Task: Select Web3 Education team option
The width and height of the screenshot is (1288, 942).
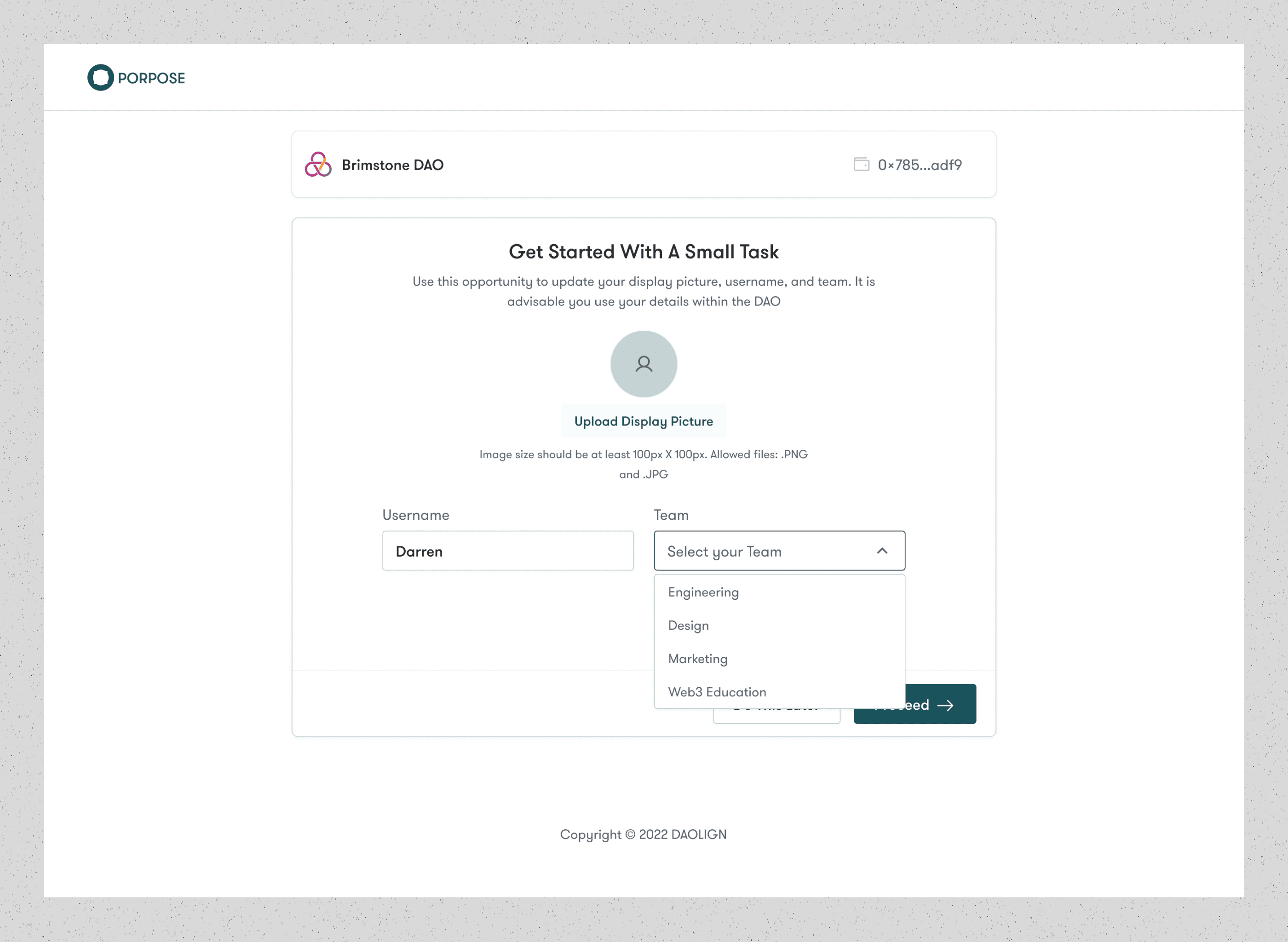Action: pos(717,692)
